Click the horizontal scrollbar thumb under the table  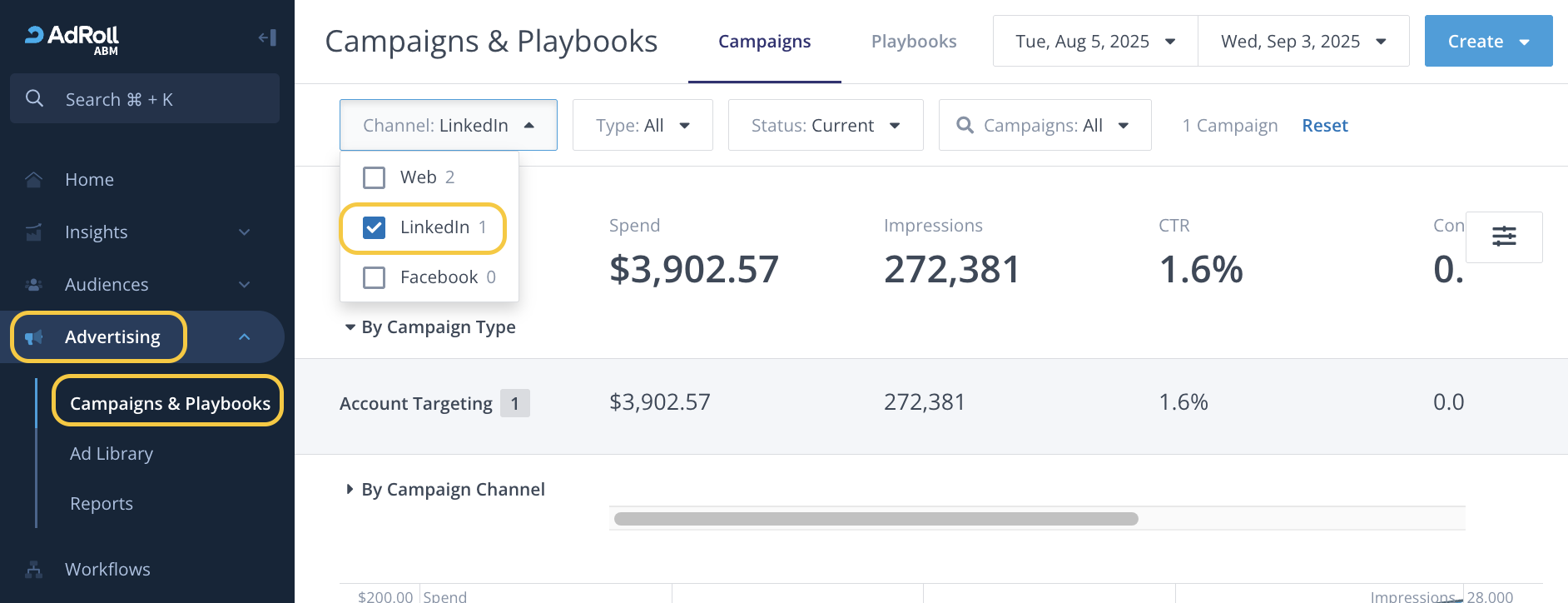(876, 519)
